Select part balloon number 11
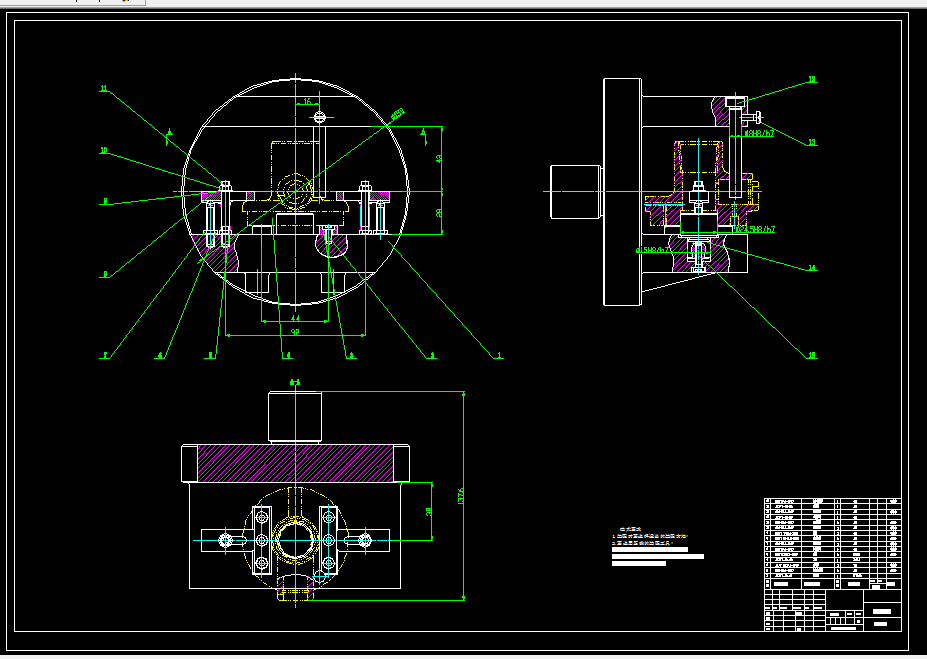Viewport: 927px width, 659px height. [x=104, y=89]
